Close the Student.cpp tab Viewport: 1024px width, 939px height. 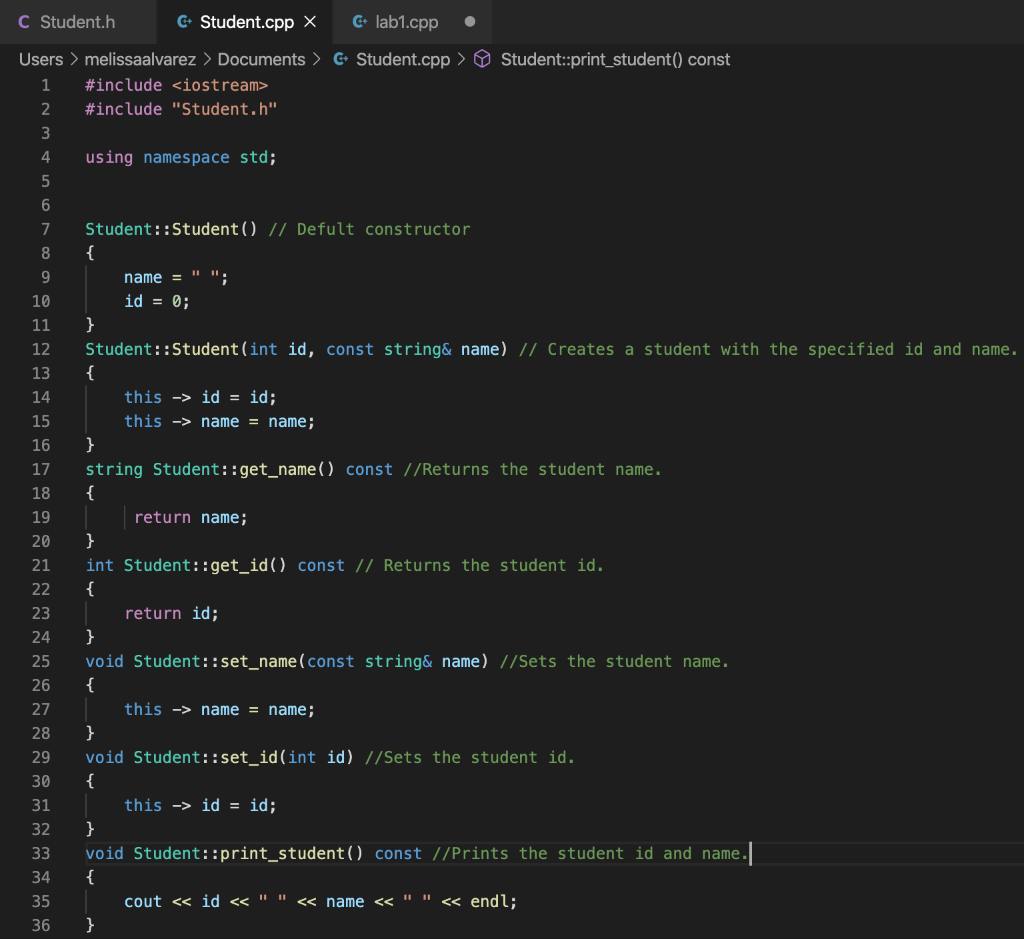coord(310,22)
